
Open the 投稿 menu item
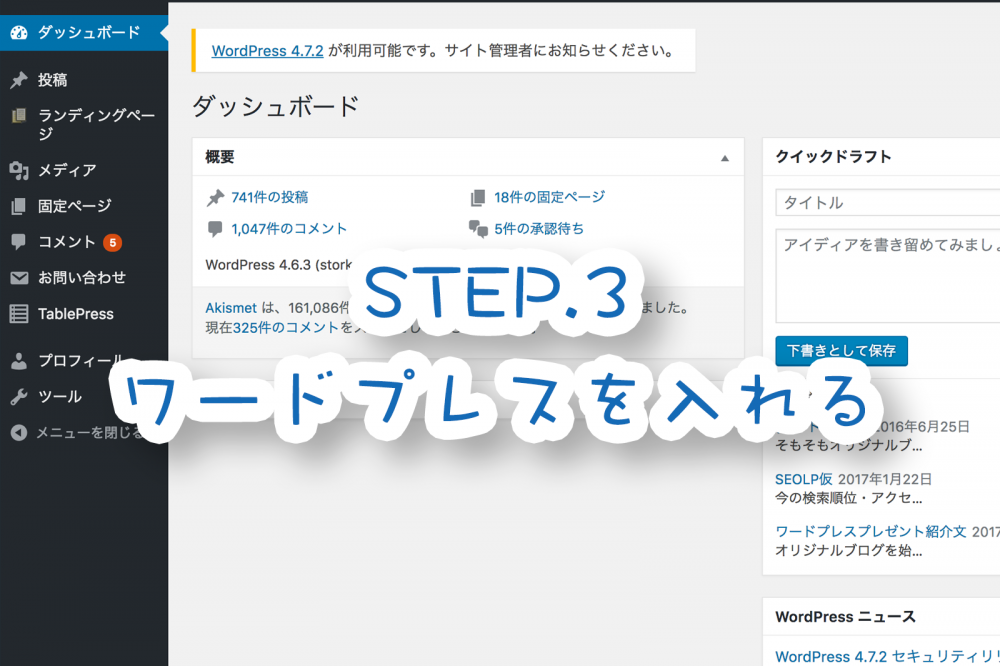click(52, 80)
